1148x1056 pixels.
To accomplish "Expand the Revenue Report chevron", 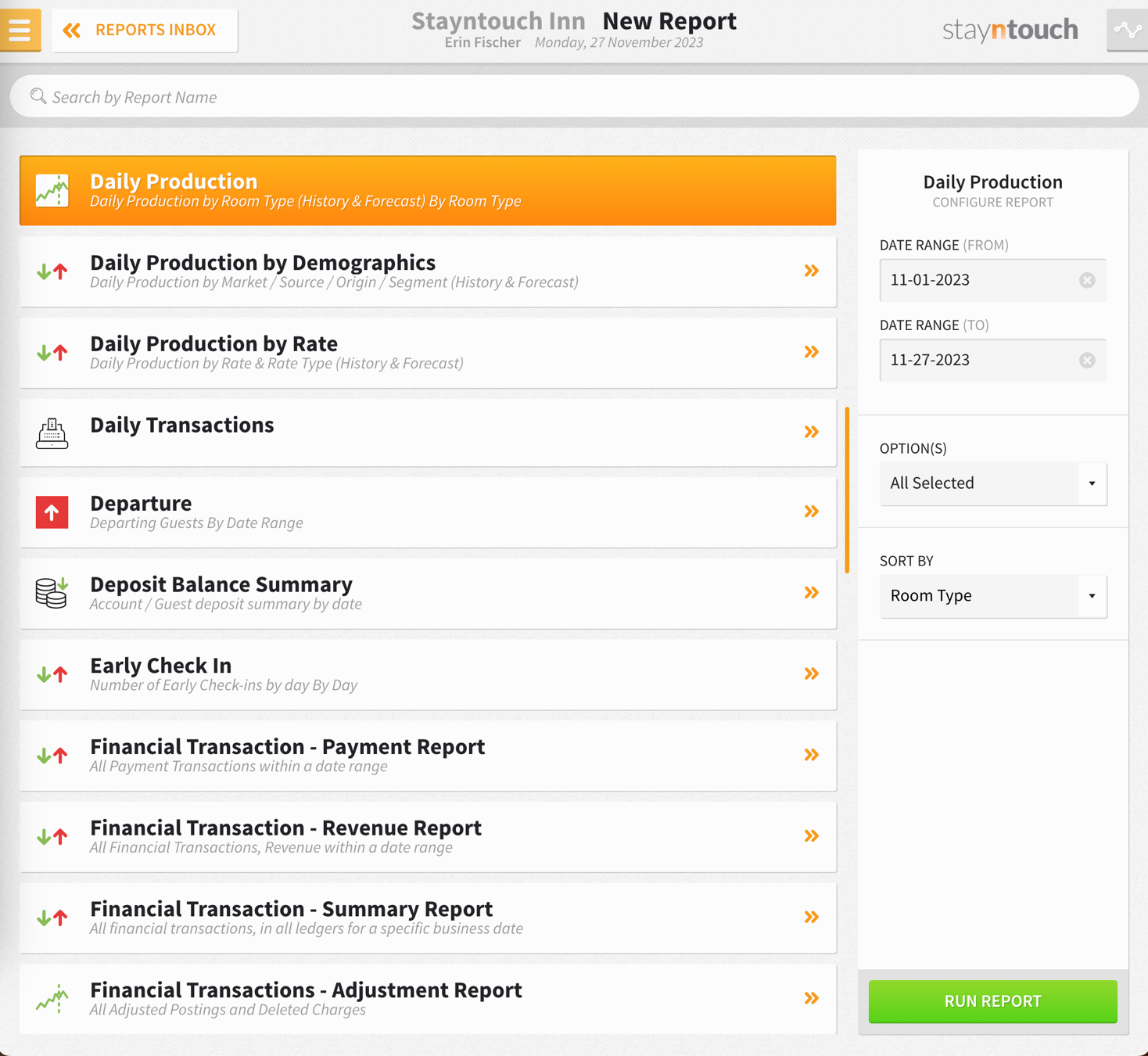I will point(812,836).
